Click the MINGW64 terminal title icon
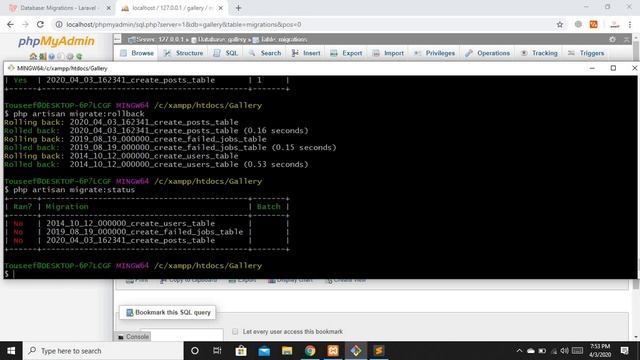This screenshot has width=640, height=360. (11, 68)
